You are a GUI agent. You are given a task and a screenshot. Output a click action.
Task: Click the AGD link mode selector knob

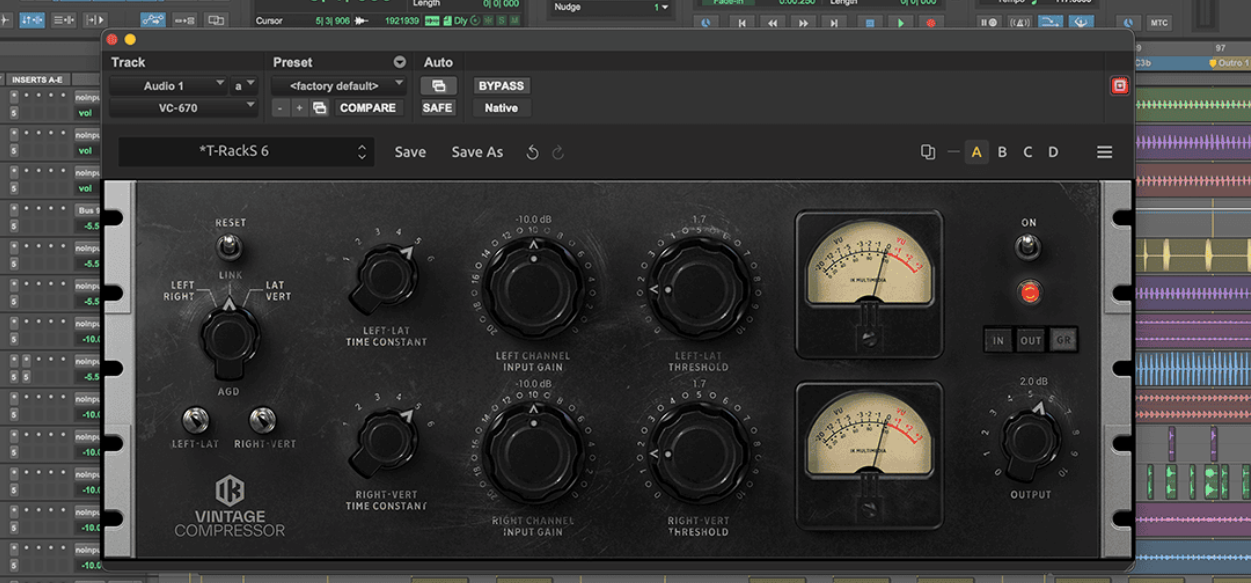click(230, 337)
